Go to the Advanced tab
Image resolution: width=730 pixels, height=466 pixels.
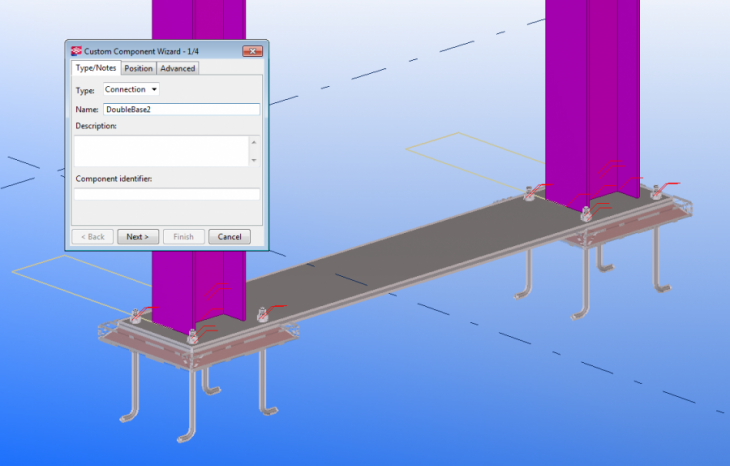click(x=178, y=68)
